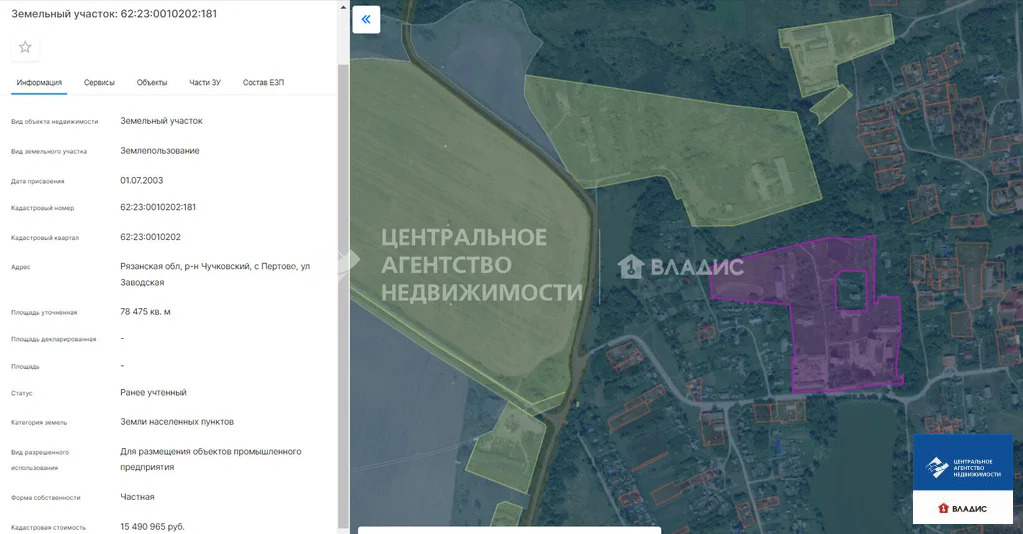Add parcel to favorites with star icon
This screenshot has height=534, width=1023.
tap(25, 47)
